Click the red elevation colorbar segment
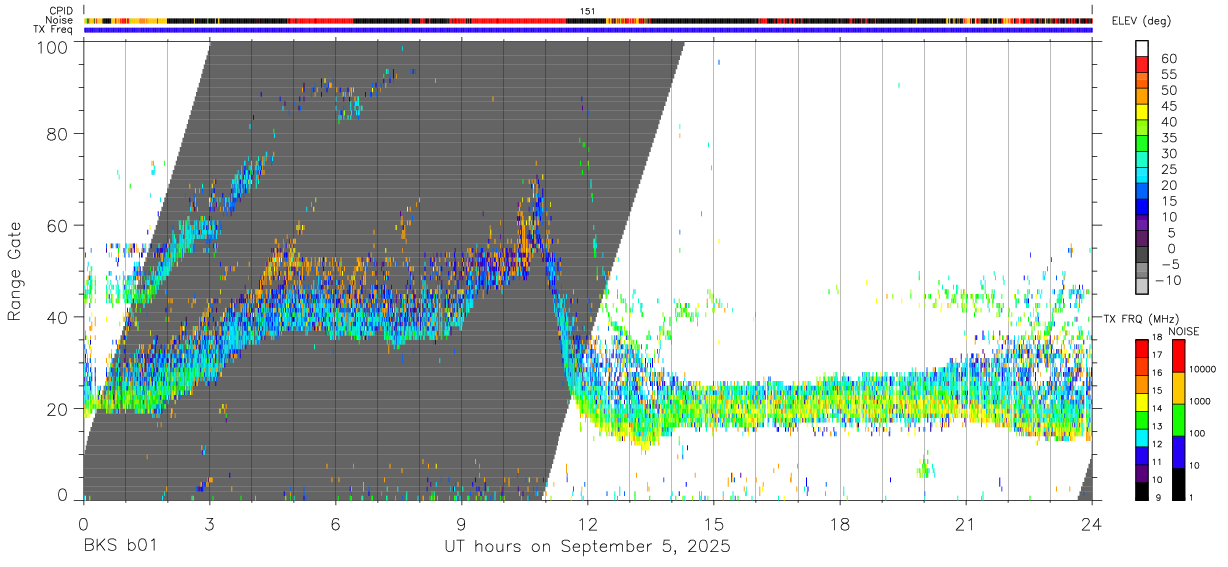This screenshot has width=1228, height=567. pyautogui.click(x=1142, y=65)
